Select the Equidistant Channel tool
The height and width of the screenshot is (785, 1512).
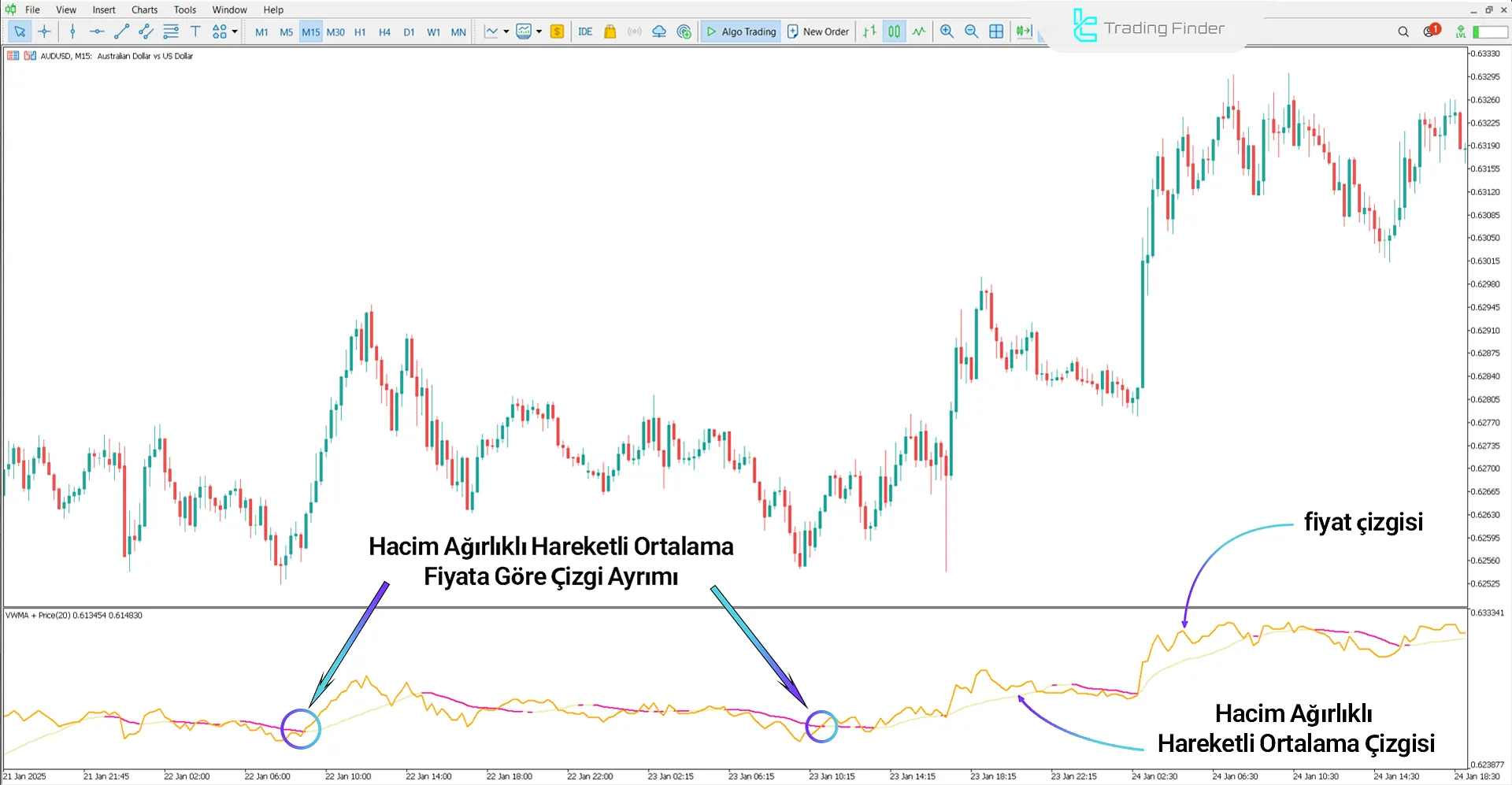tap(146, 31)
